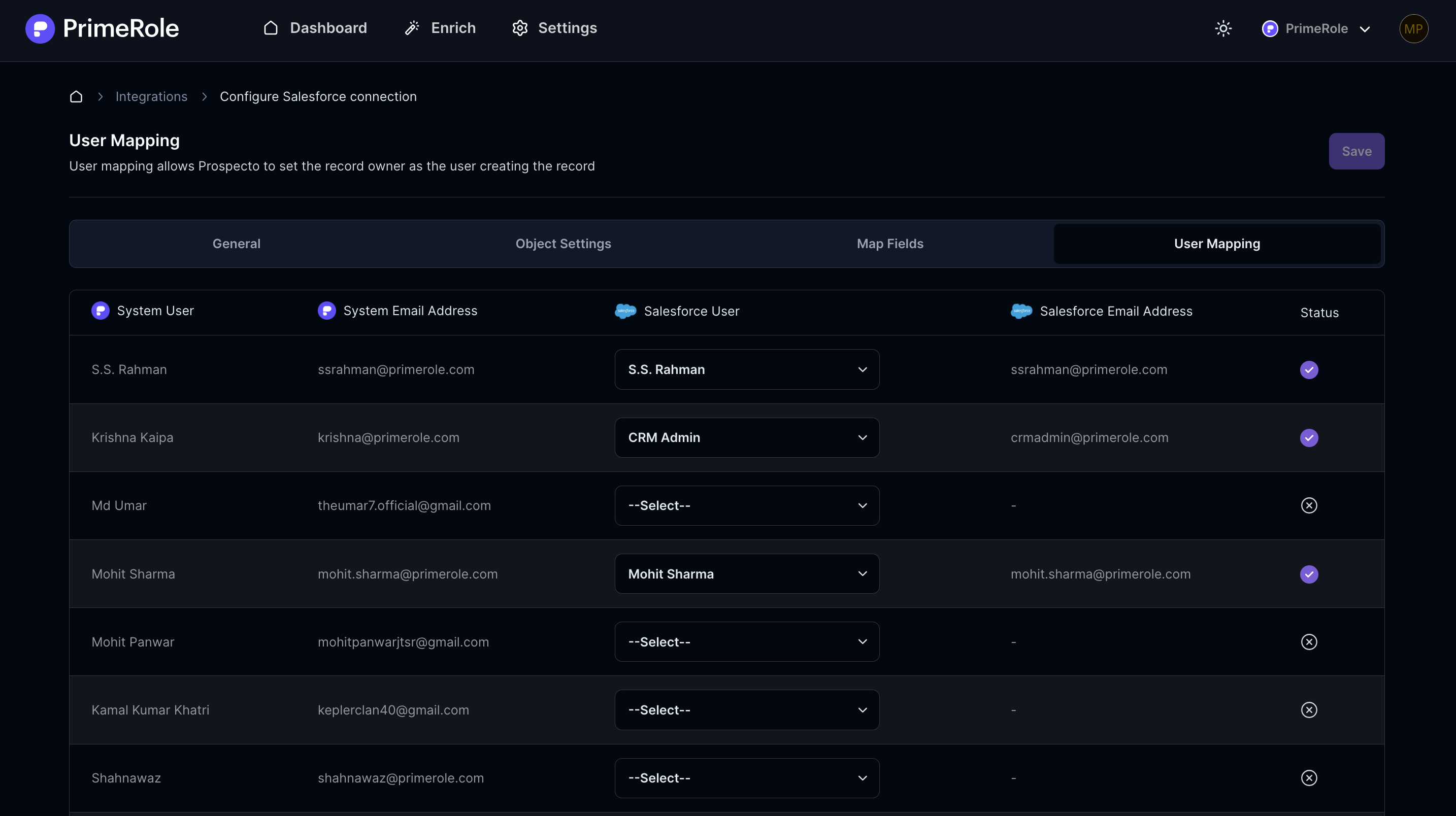Click mohitpanwarjtsr@gmail.com email cell
This screenshot has height=816, width=1456.
404,642
